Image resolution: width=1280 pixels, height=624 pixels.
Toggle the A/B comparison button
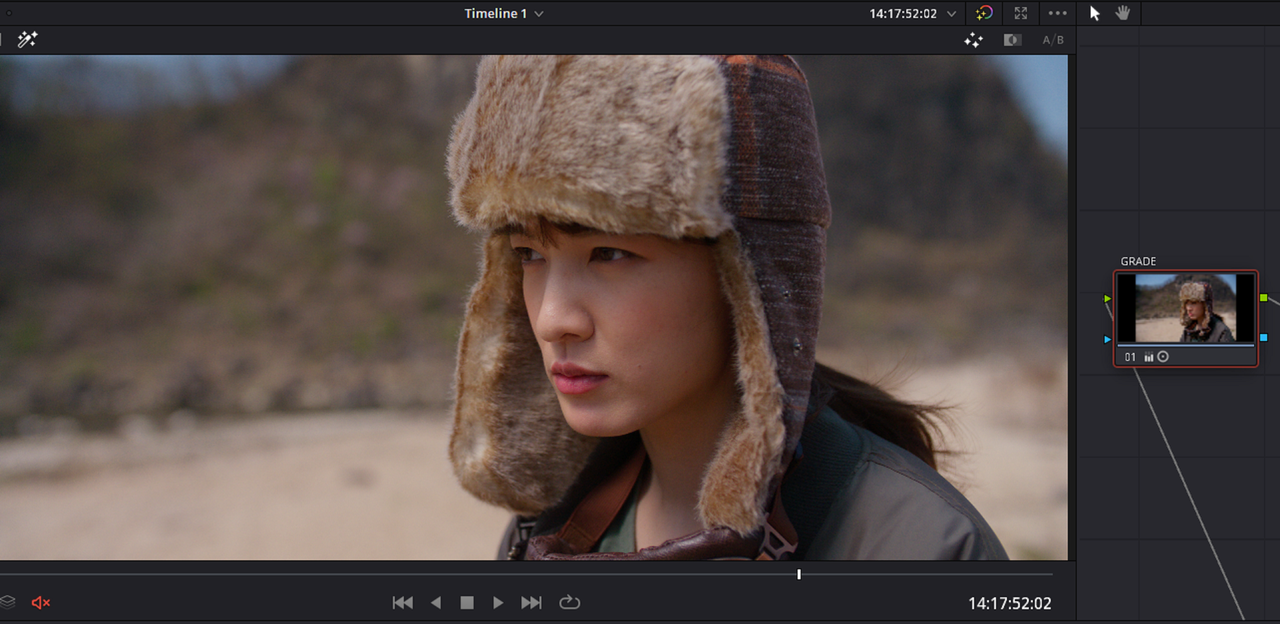pyautogui.click(x=1053, y=40)
